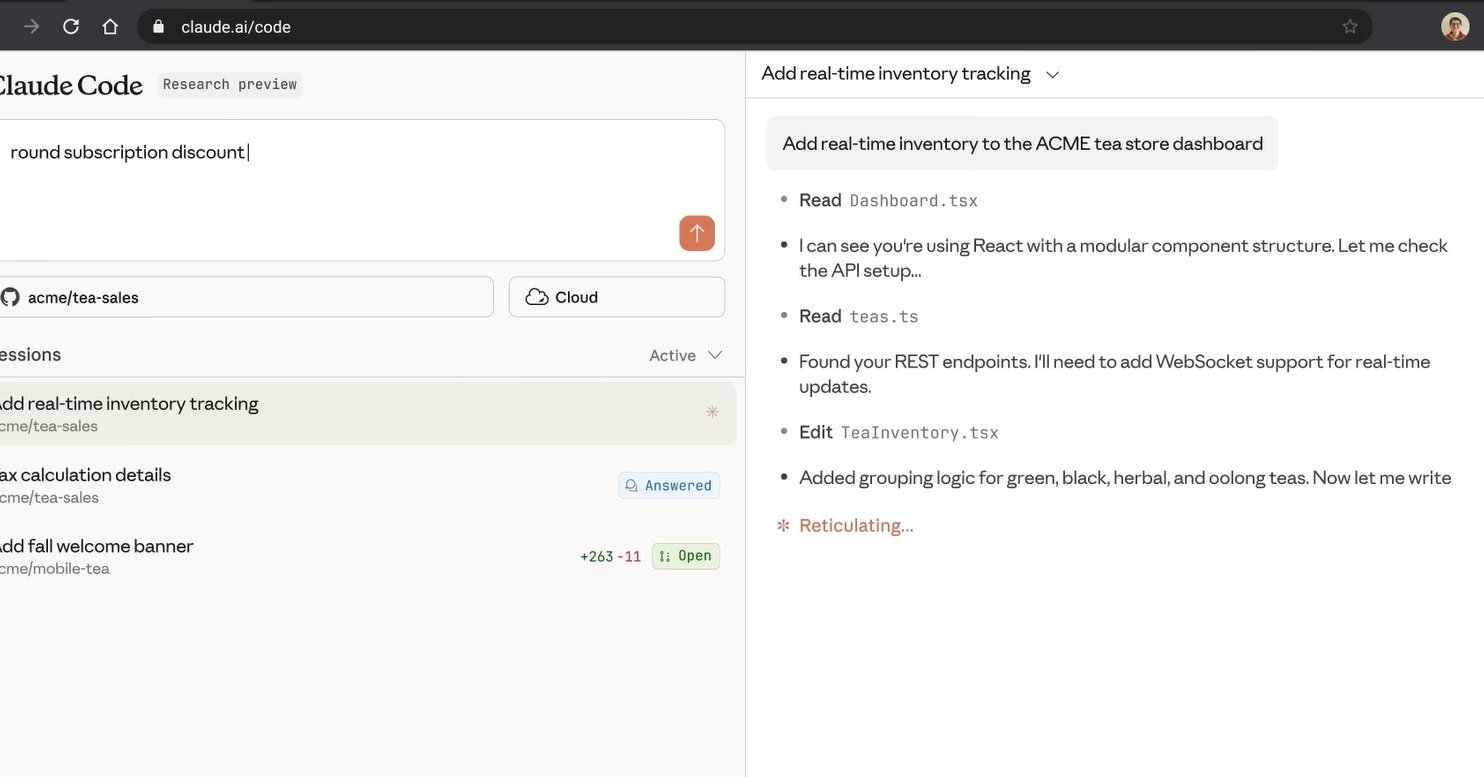Click the message about REST endpoints
Screen dimensions: 1484x777
[x=1114, y=373]
